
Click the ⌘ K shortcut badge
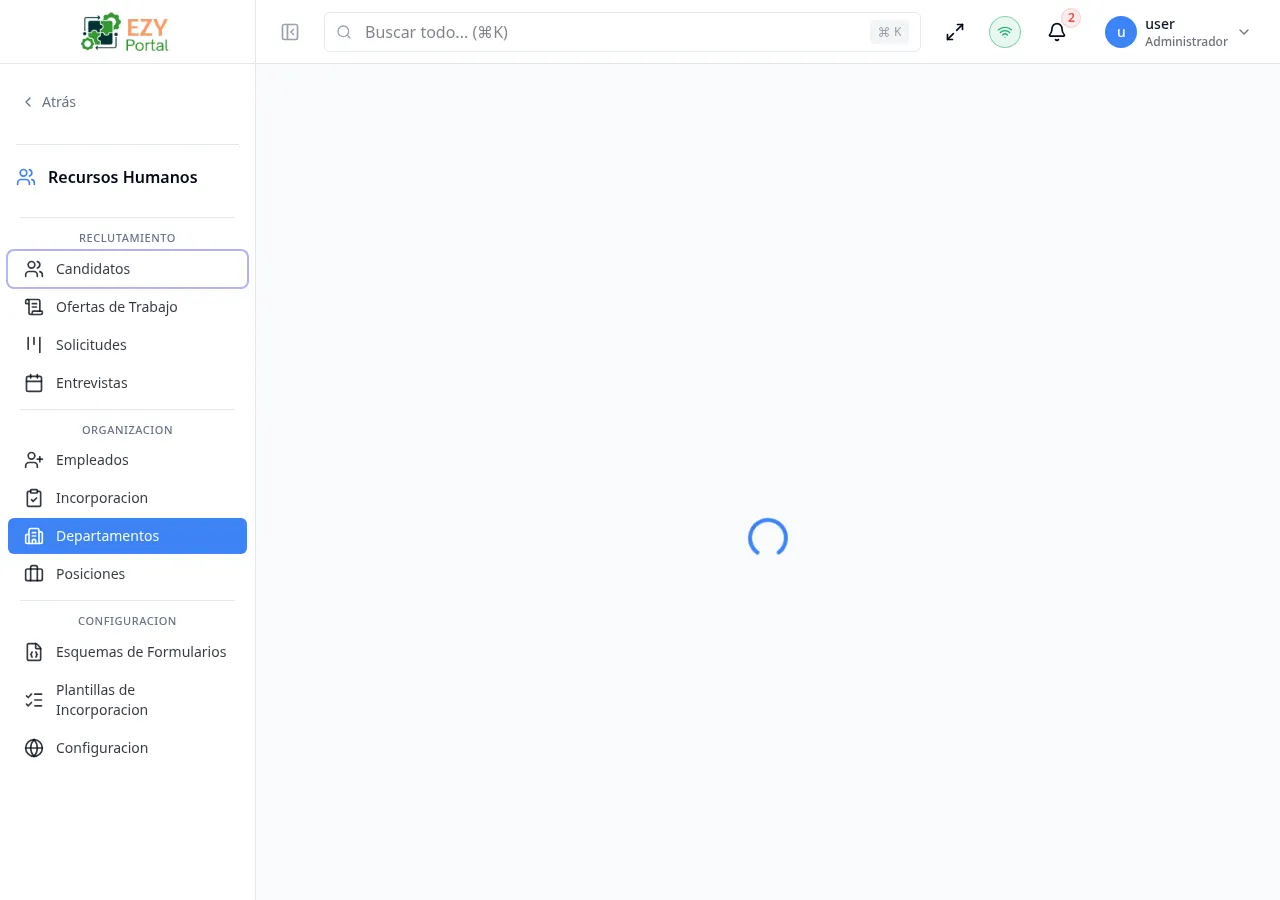(889, 32)
